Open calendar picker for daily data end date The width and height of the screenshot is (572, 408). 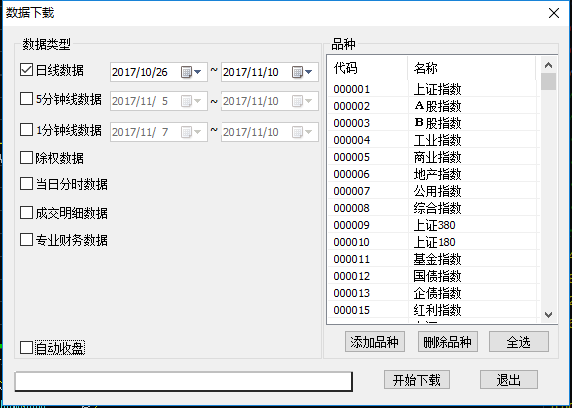[x=302, y=72]
